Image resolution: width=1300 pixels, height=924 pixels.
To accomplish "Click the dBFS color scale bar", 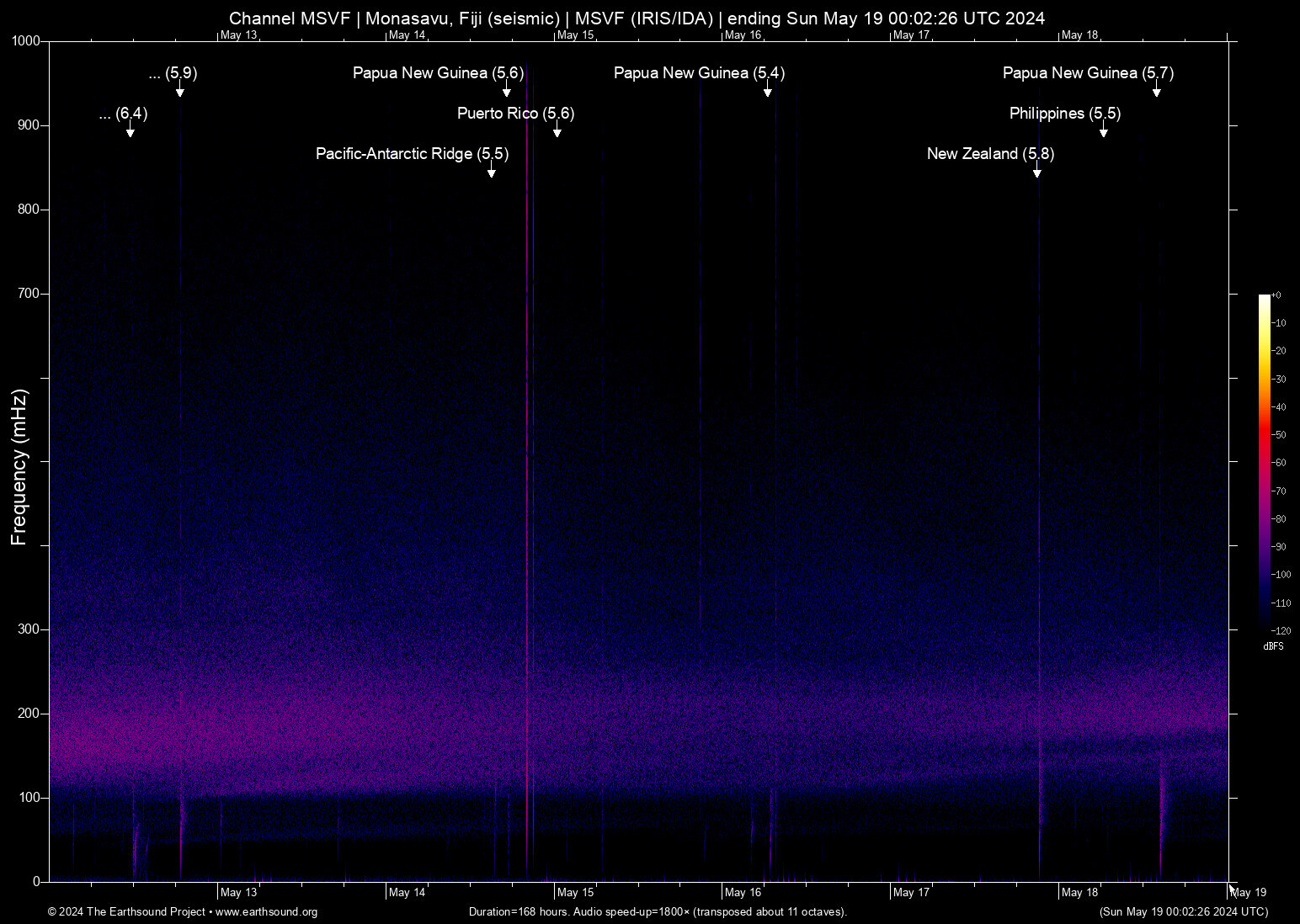I will coord(1264,462).
